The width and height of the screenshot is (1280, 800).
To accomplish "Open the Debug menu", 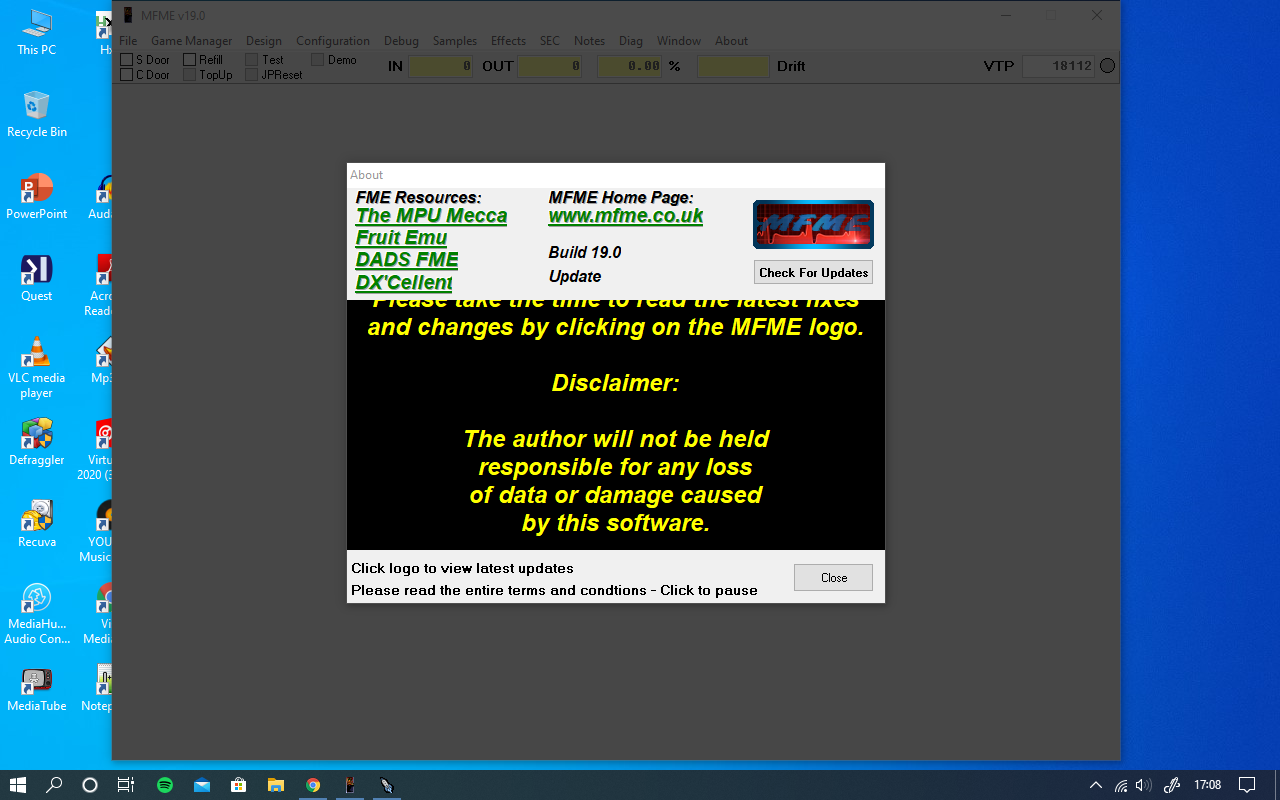I will pos(402,41).
